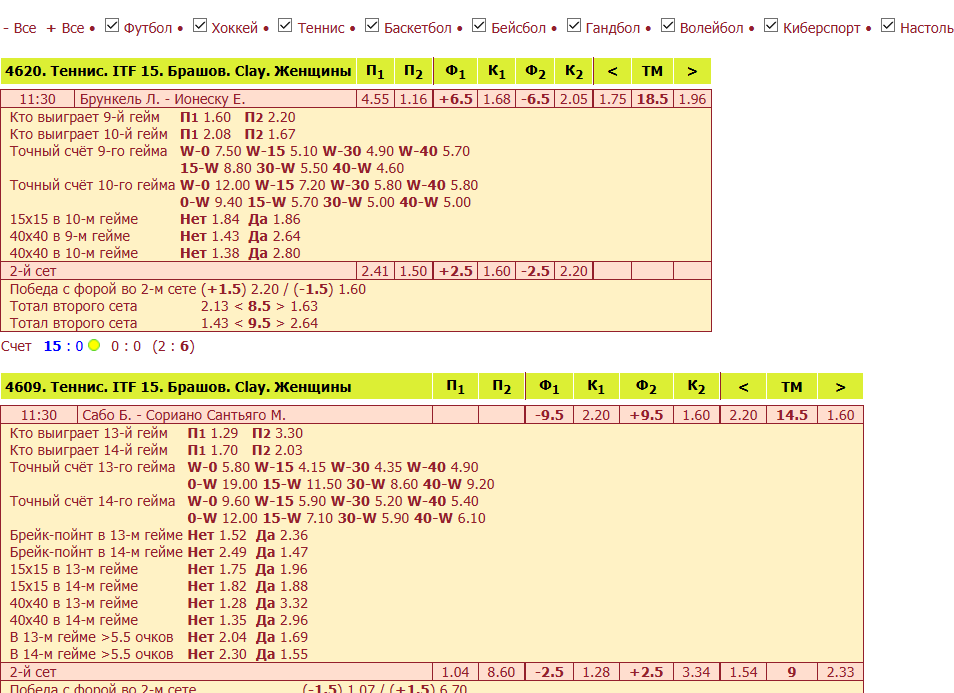Uncheck the Футбол checkbox

coord(111,26)
